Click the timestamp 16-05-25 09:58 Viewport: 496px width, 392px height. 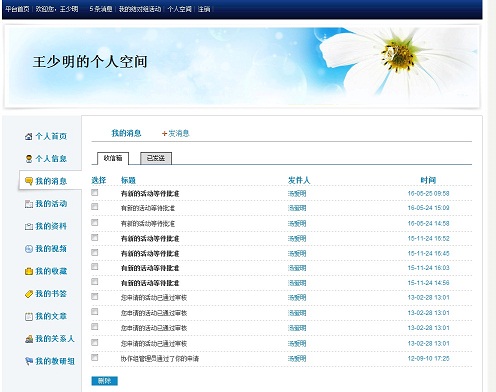click(x=428, y=193)
